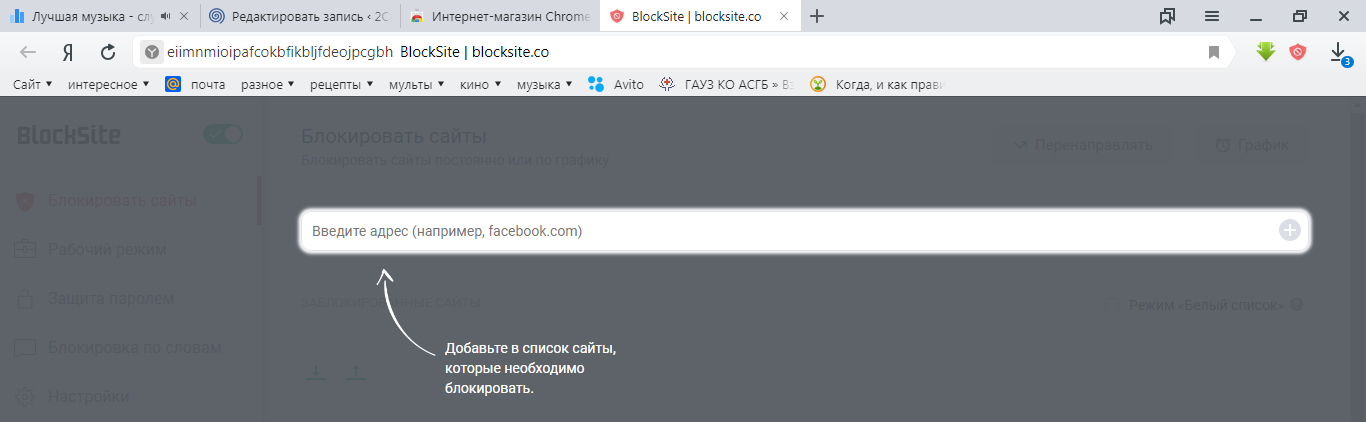Reload the current page
Screen dimensions: 1366x422
click(x=108, y=53)
